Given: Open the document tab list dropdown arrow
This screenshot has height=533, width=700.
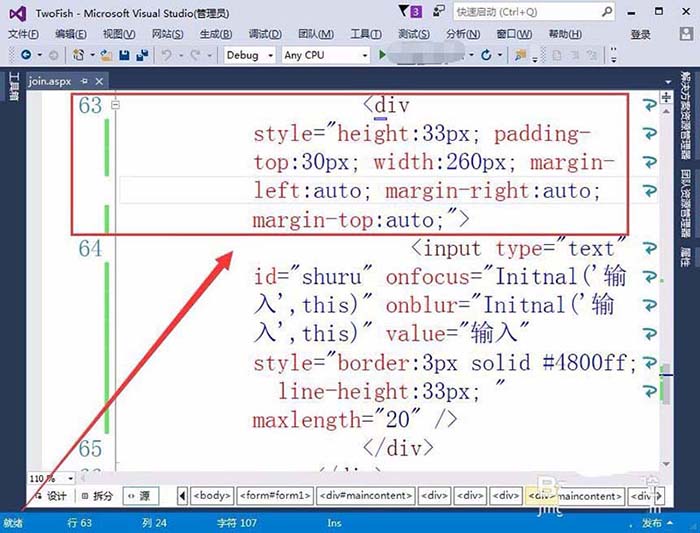Looking at the screenshot, I should click(668, 82).
